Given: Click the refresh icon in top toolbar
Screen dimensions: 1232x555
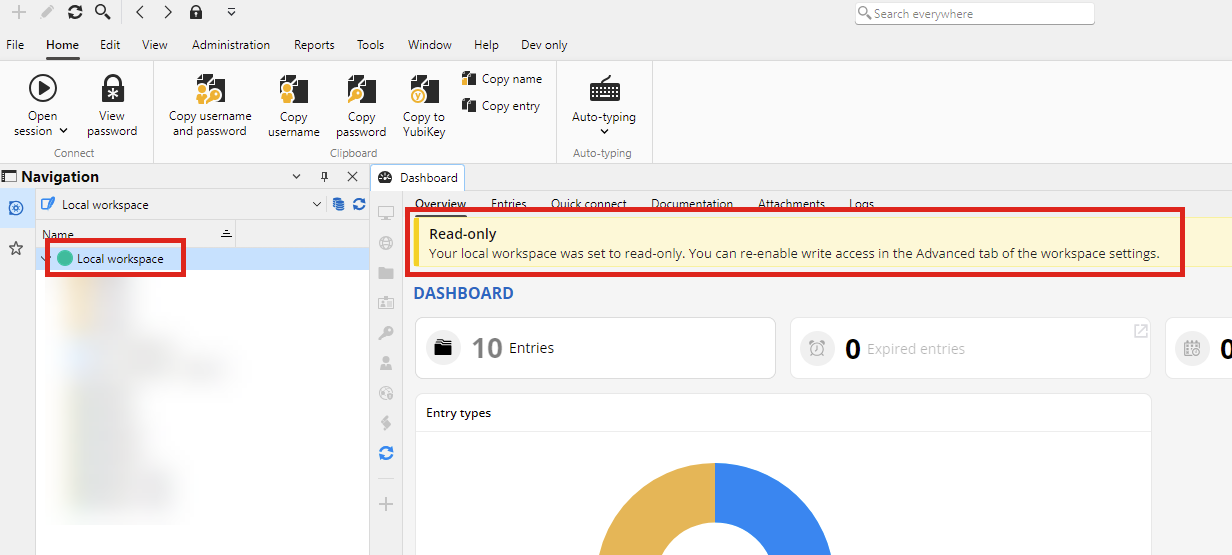Looking at the screenshot, I should (x=75, y=12).
